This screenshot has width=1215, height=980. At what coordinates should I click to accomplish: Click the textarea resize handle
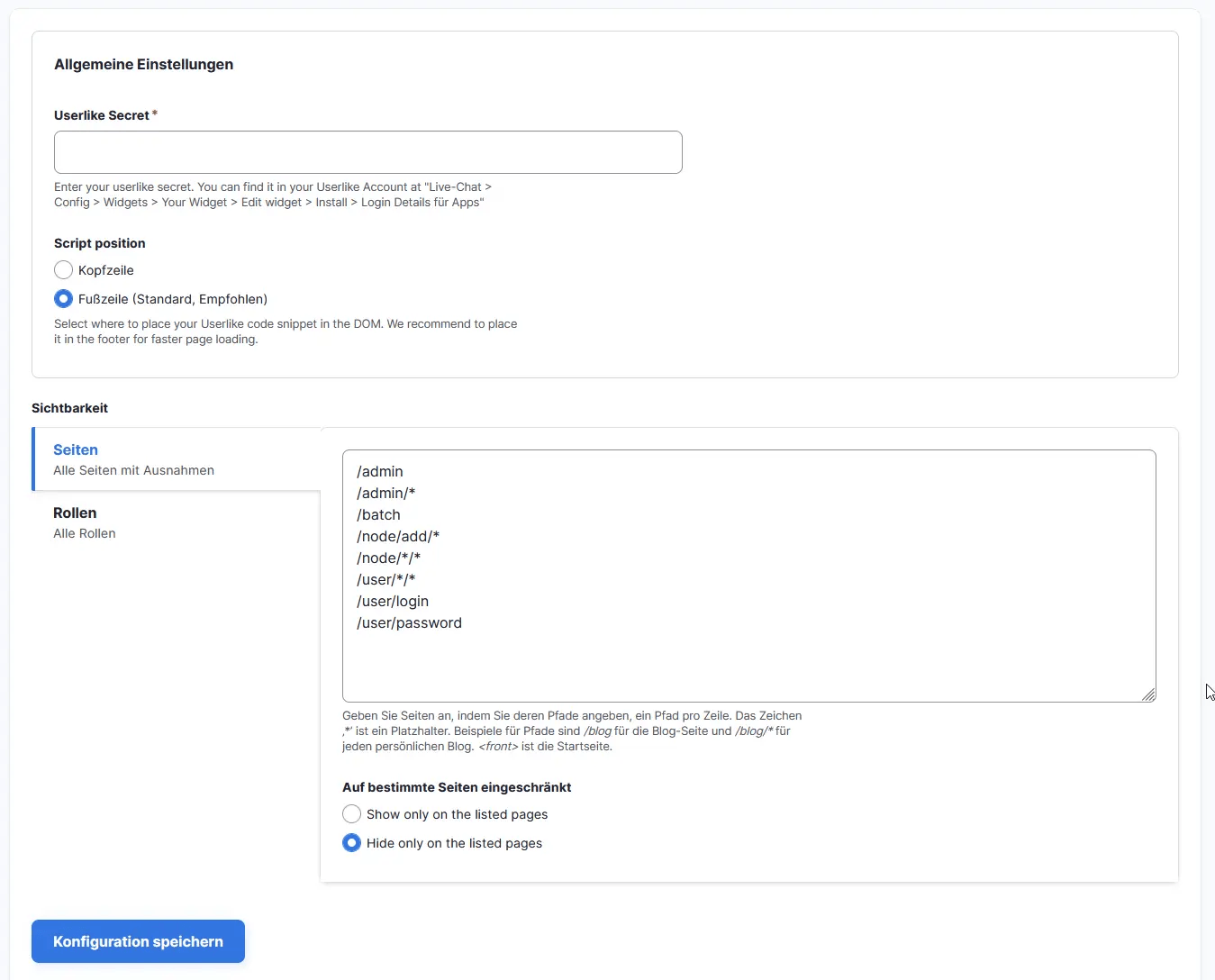tap(1149, 695)
